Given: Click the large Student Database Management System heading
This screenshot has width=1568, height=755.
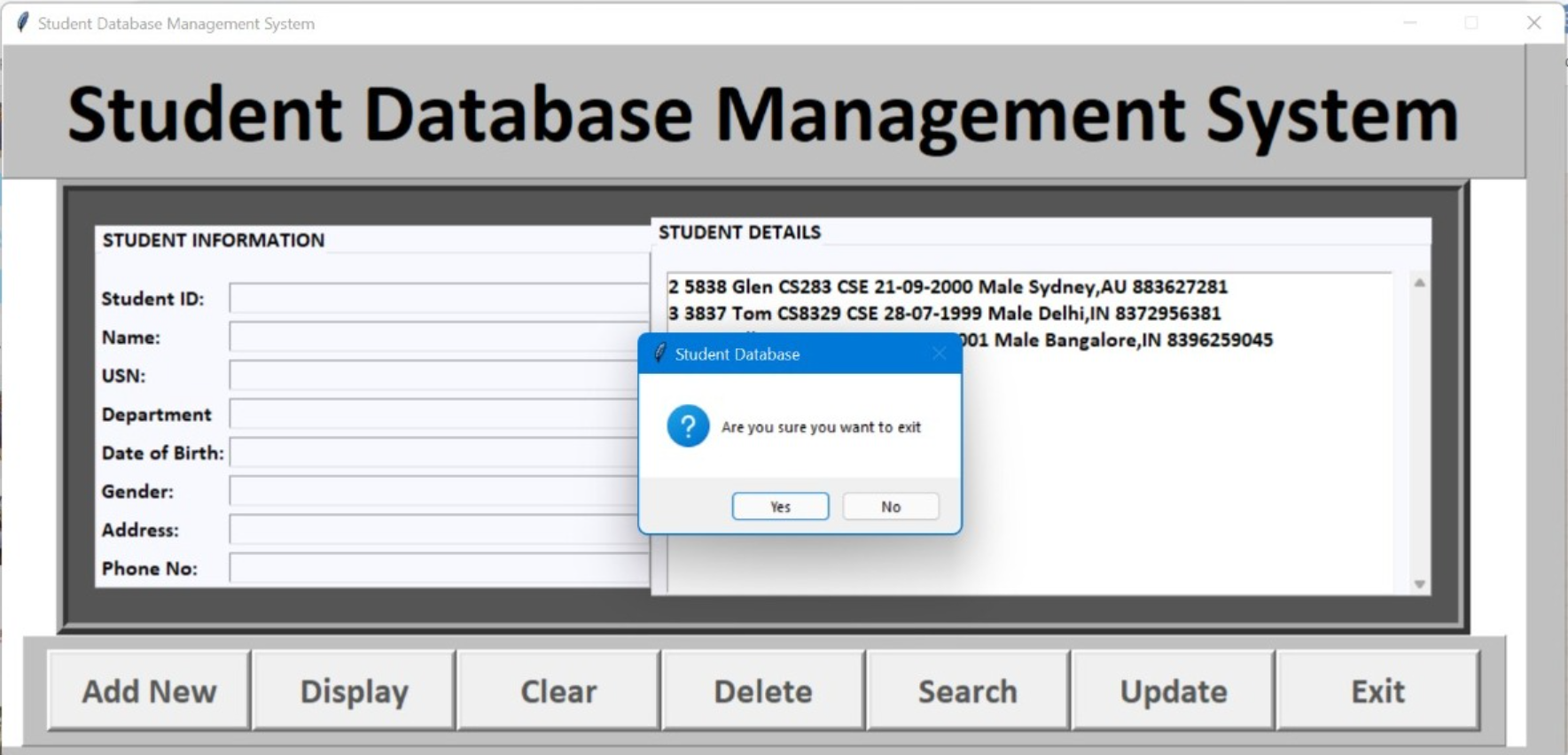Looking at the screenshot, I should coord(763,115).
